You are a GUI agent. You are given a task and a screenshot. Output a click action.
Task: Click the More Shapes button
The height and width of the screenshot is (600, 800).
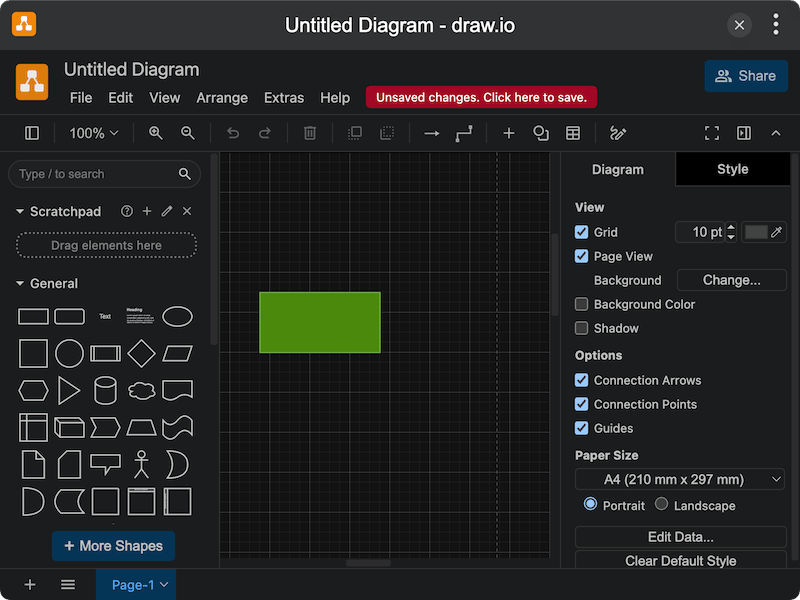pos(113,546)
